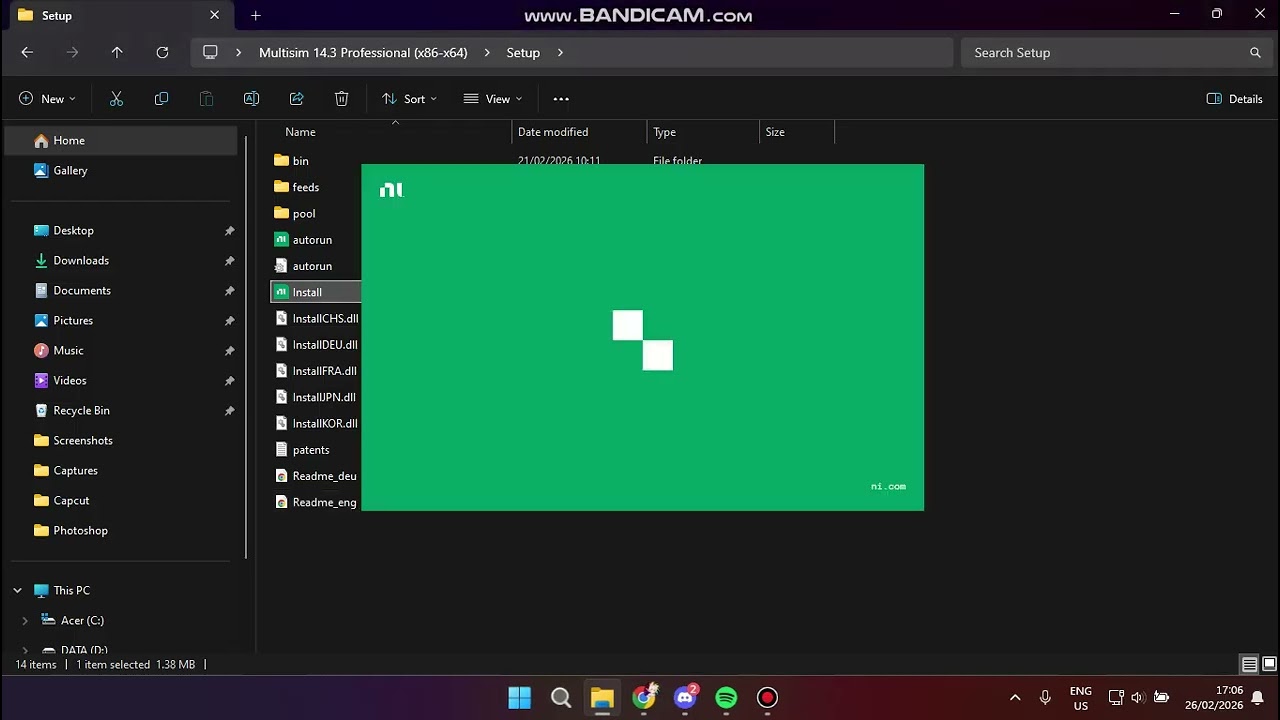1280x720 pixels.
Task: Open Discord from the taskbar
Action: [x=685, y=697]
